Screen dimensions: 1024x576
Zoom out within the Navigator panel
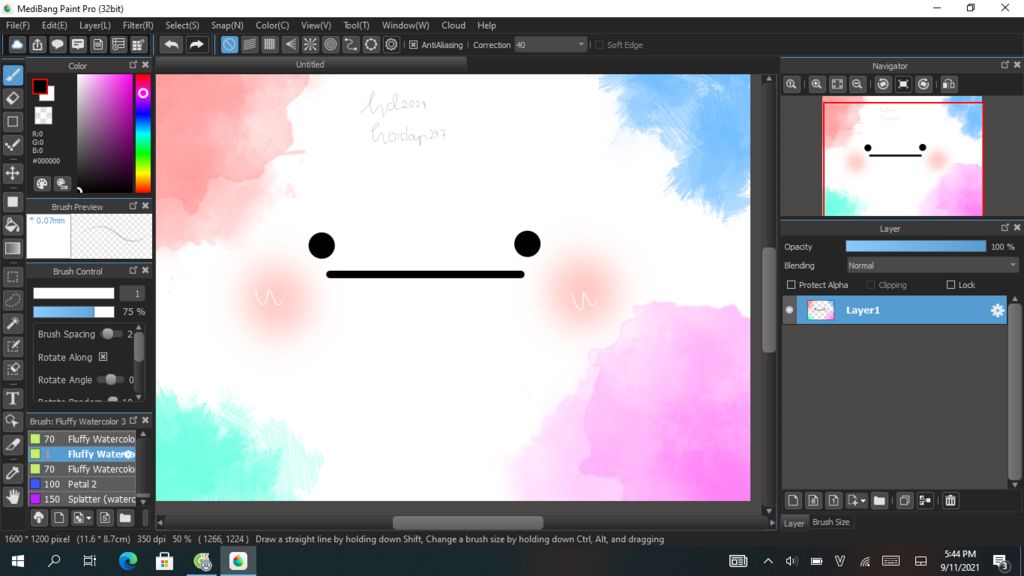857,84
